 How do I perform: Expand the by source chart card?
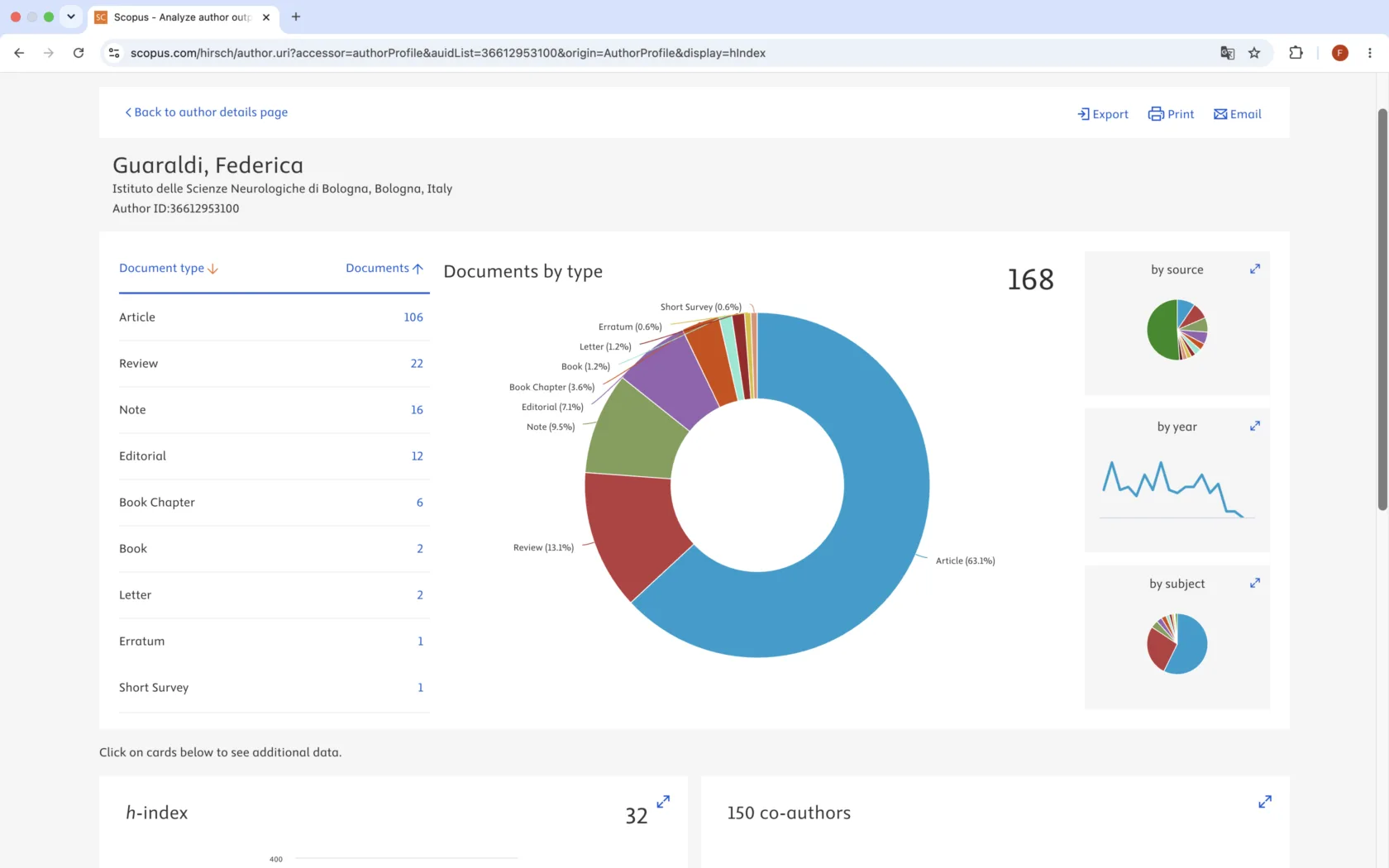click(x=1254, y=269)
